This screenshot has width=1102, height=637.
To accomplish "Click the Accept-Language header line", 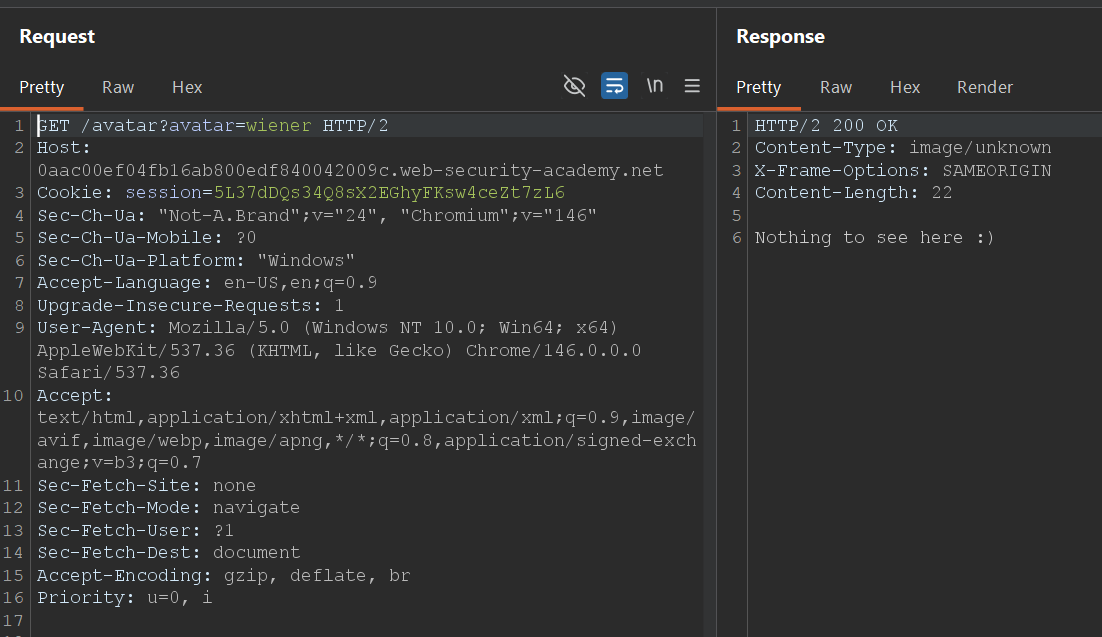I will (x=207, y=283).
